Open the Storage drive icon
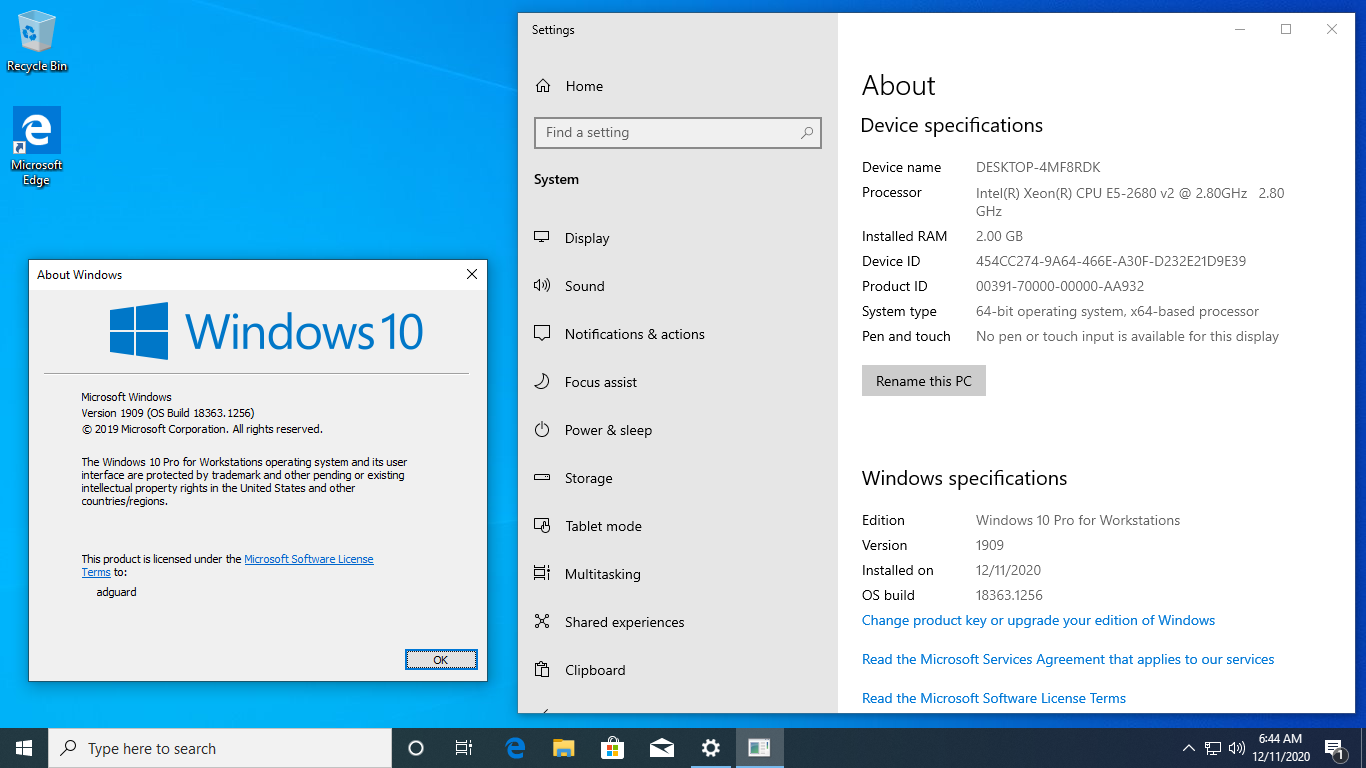 tap(542, 478)
